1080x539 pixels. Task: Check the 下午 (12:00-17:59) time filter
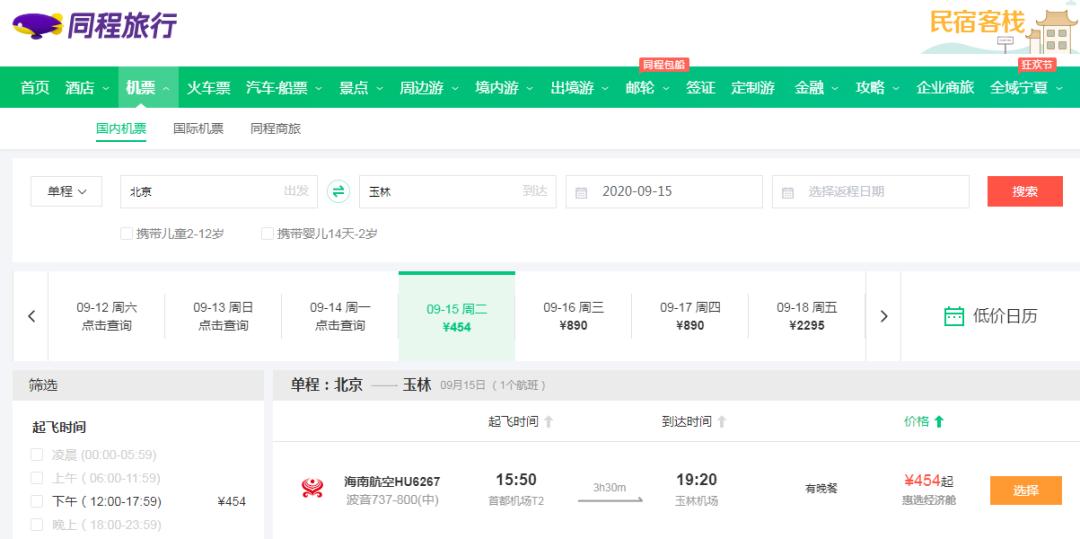click(x=37, y=502)
